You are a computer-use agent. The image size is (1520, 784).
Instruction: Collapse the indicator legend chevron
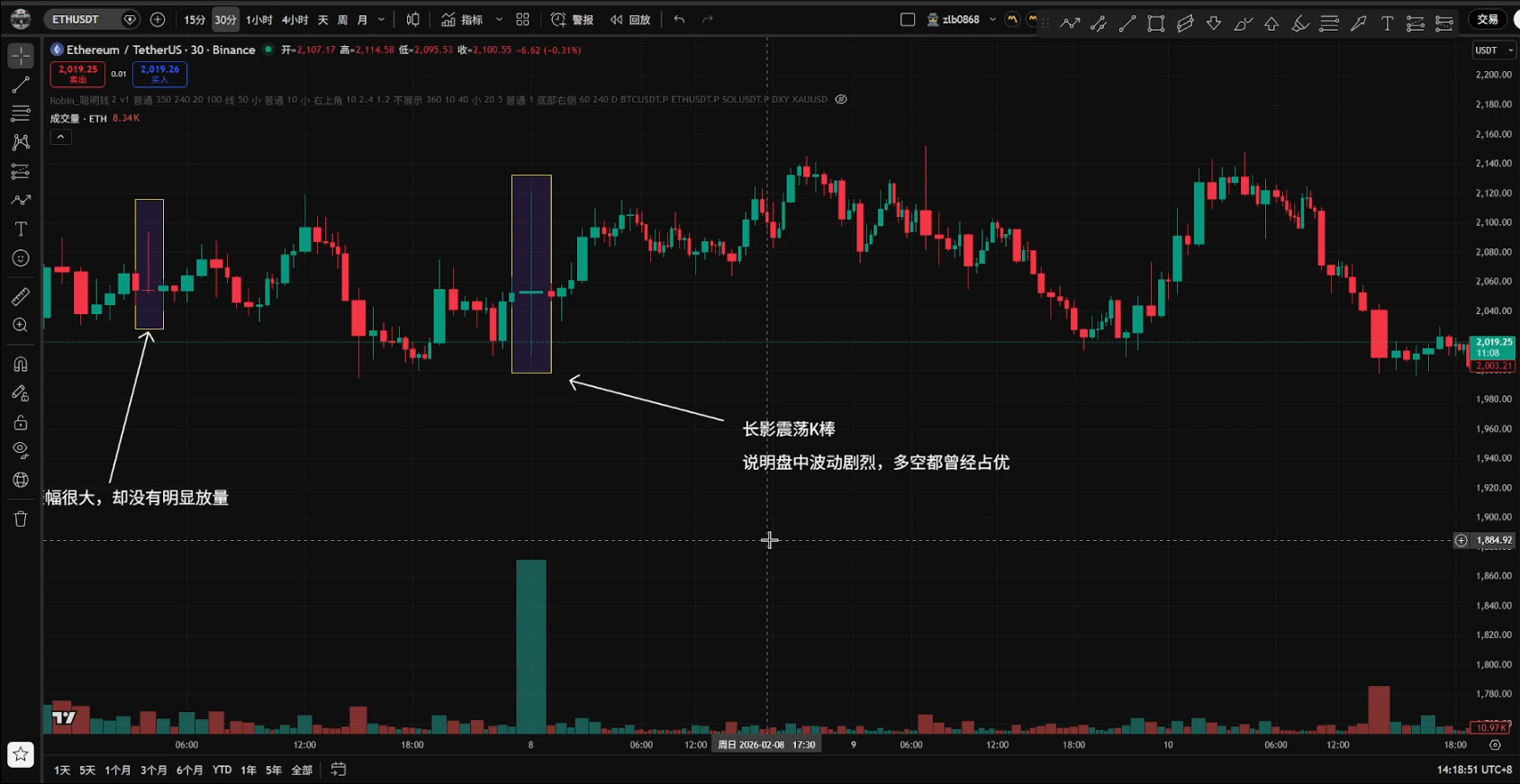(60, 137)
